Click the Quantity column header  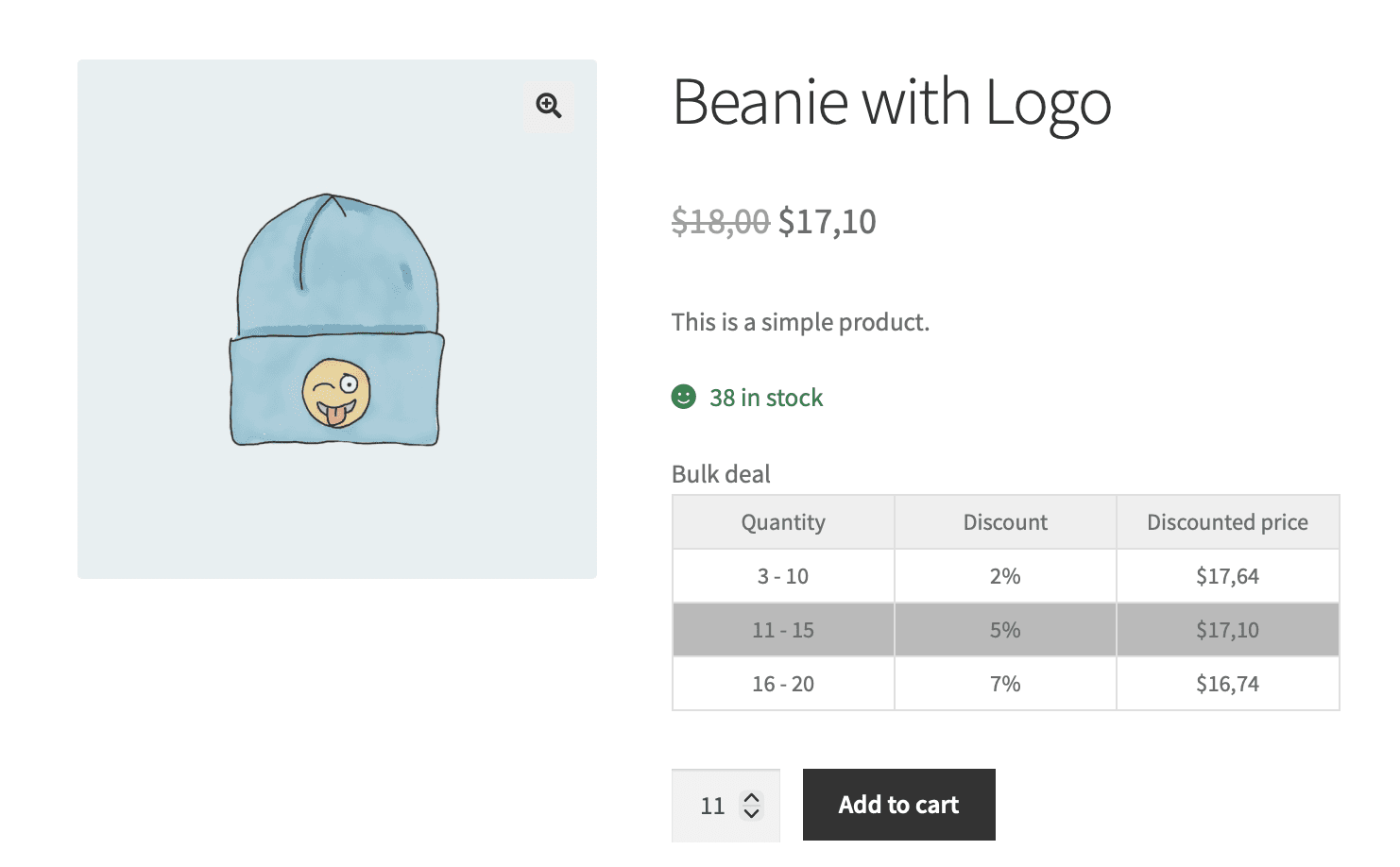(x=782, y=522)
